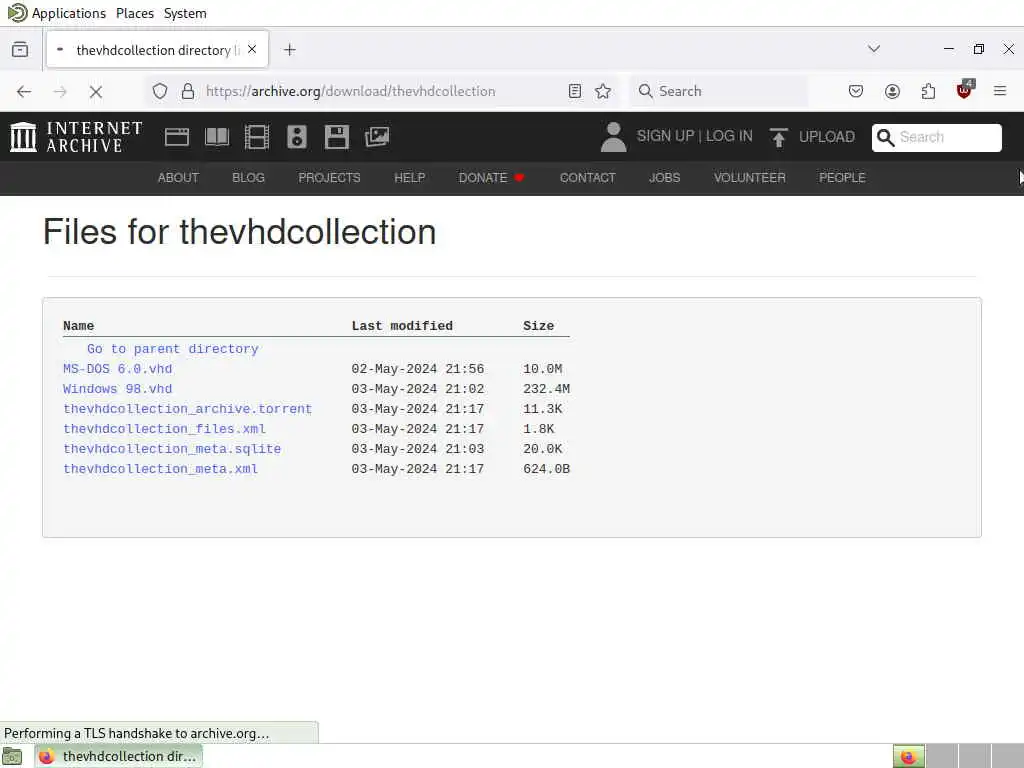This screenshot has width=1024, height=768.
Task: Click the taskbar thevhdcollection window button
Action: pyautogui.click(x=119, y=756)
